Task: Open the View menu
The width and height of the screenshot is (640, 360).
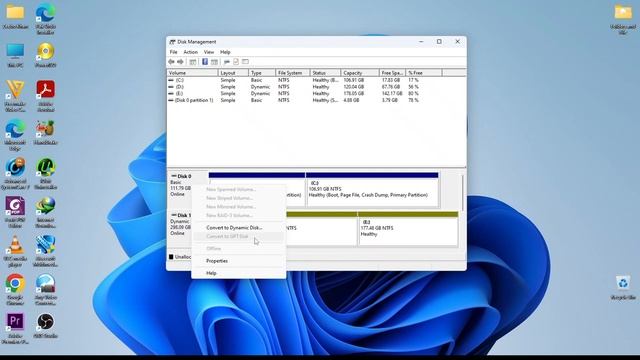Action: [209, 52]
